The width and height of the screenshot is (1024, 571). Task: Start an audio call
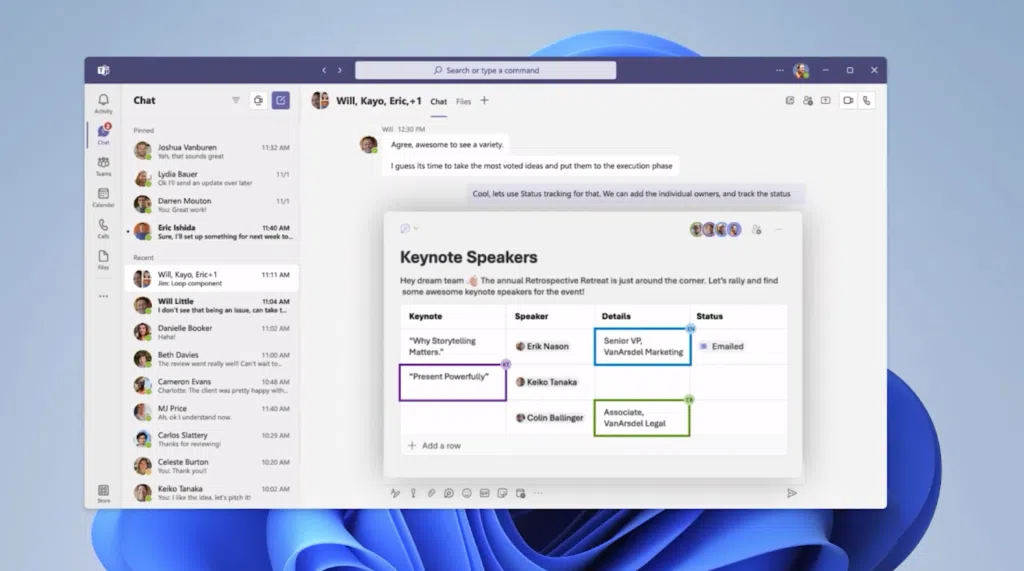[x=867, y=101]
